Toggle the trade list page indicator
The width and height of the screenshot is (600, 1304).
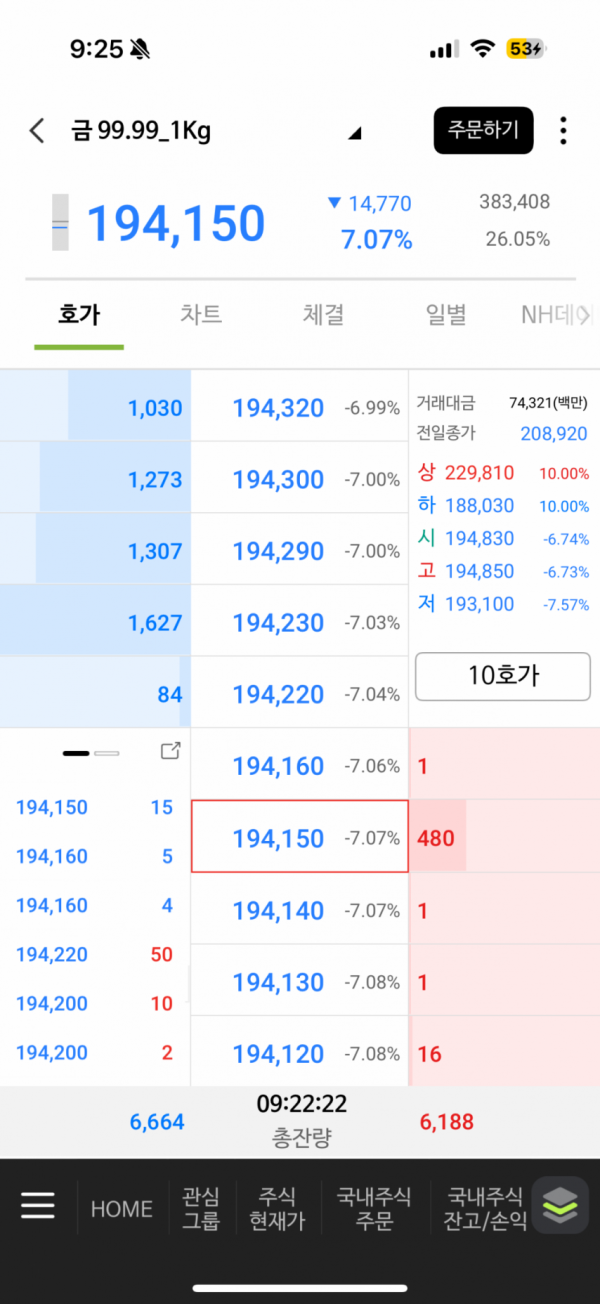point(91,752)
